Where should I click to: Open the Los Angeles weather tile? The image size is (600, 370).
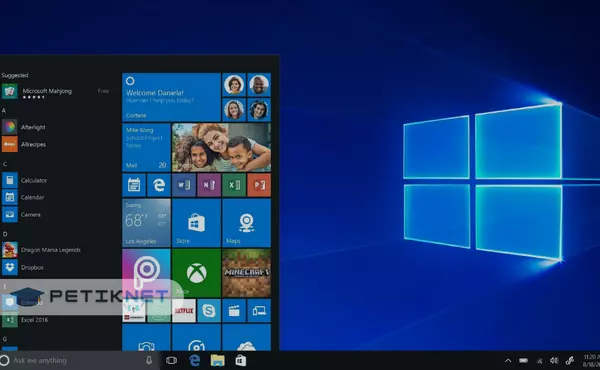tap(146, 223)
